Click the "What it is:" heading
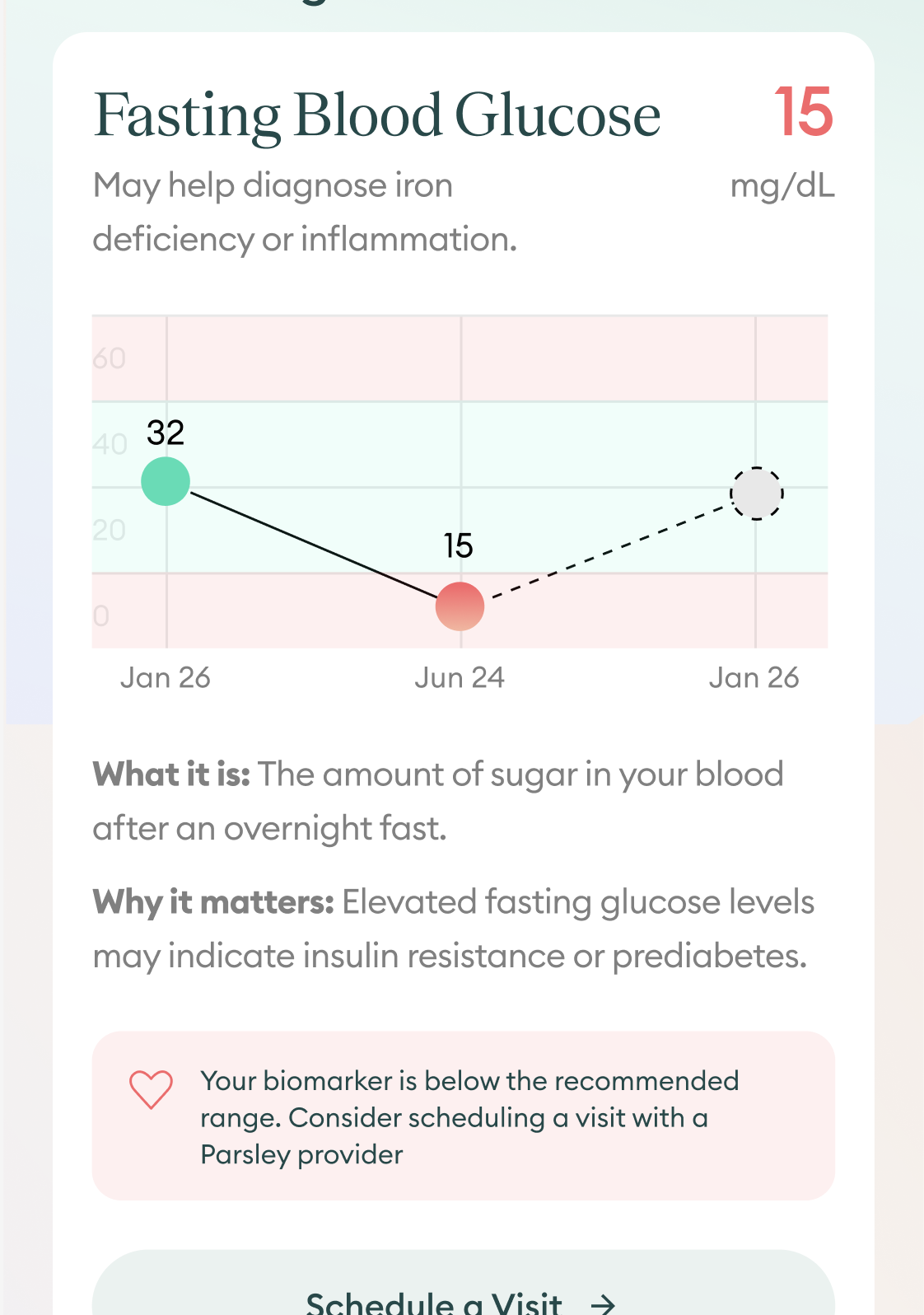Viewport: 924px width, 1315px height. point(171,774)
